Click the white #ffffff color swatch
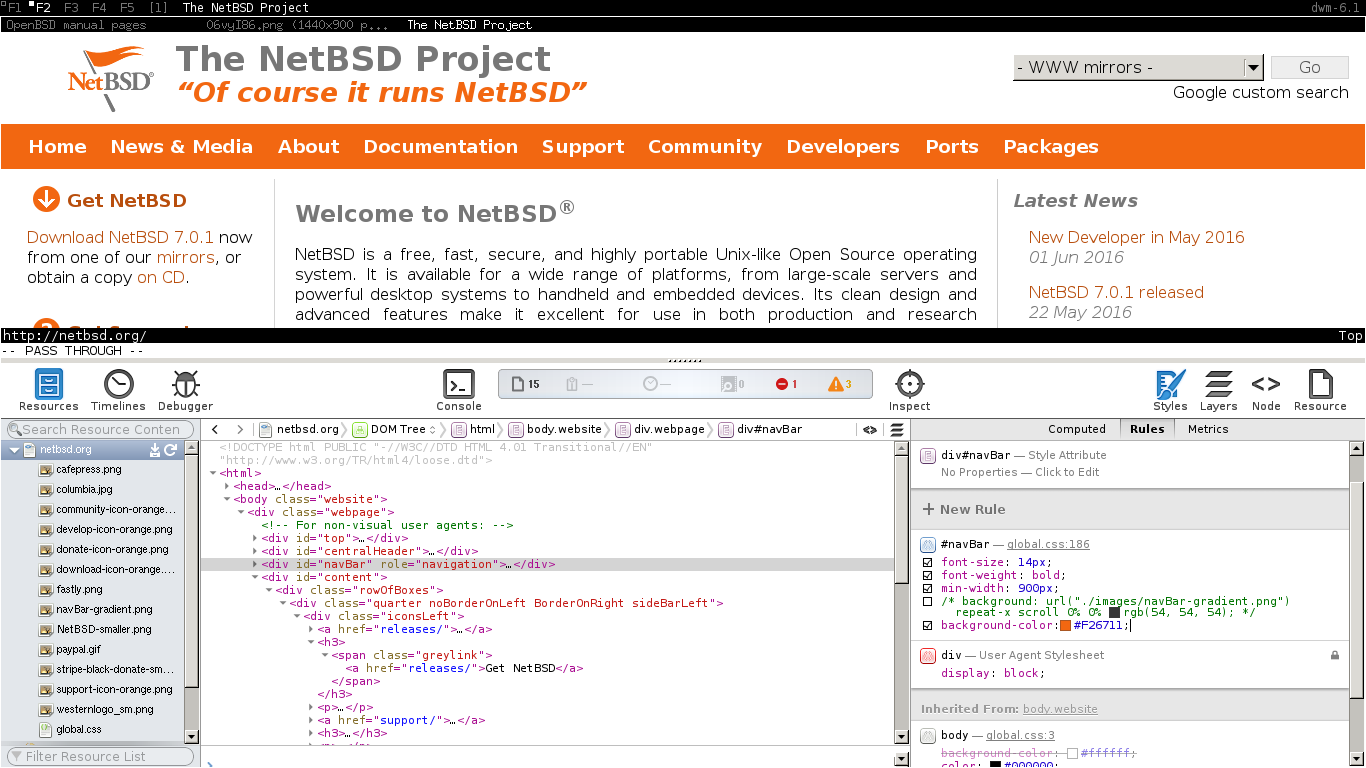The height and width of the screenshot is (768, 1366). 1072,753
